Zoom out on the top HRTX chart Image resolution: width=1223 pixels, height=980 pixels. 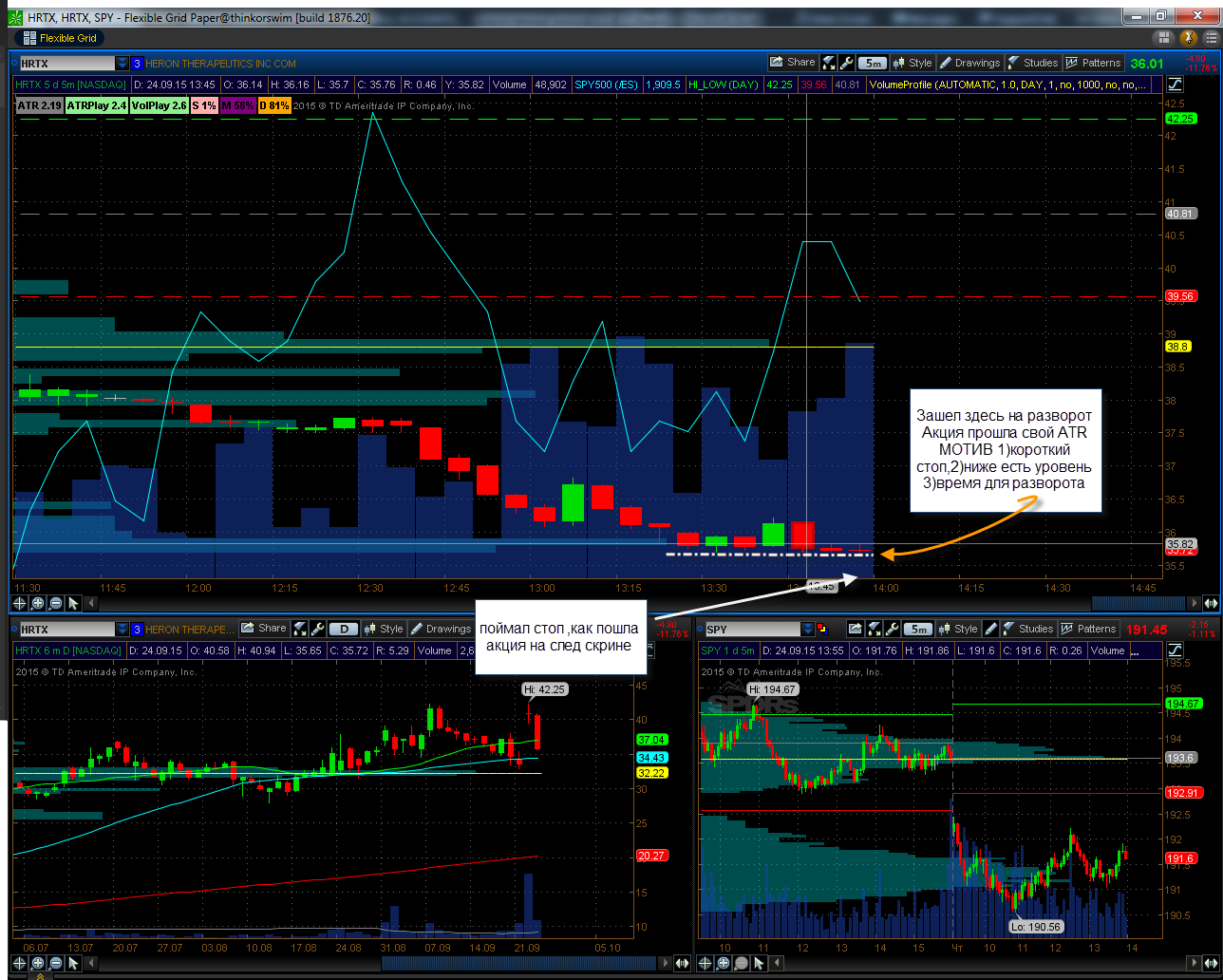(56, 603)
